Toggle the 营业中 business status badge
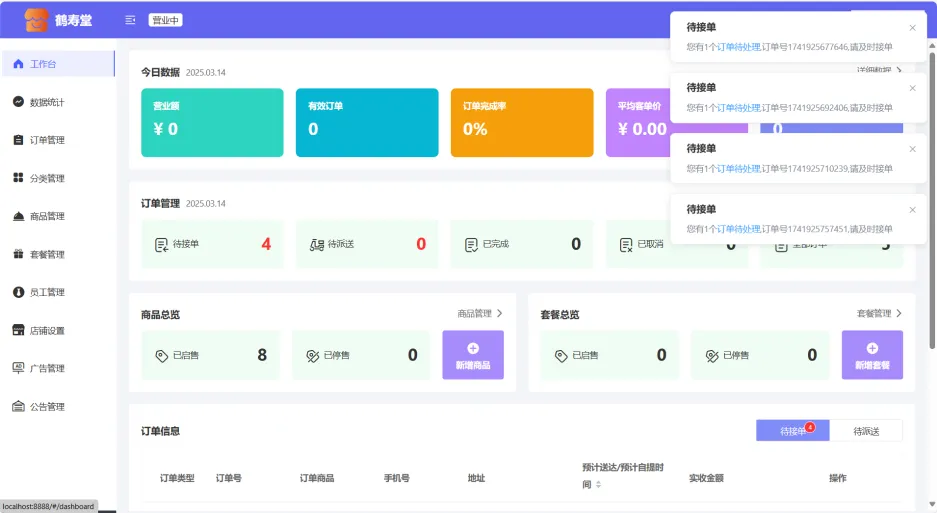Viewport: 937px width, 513px height. (x=165, y=20)
